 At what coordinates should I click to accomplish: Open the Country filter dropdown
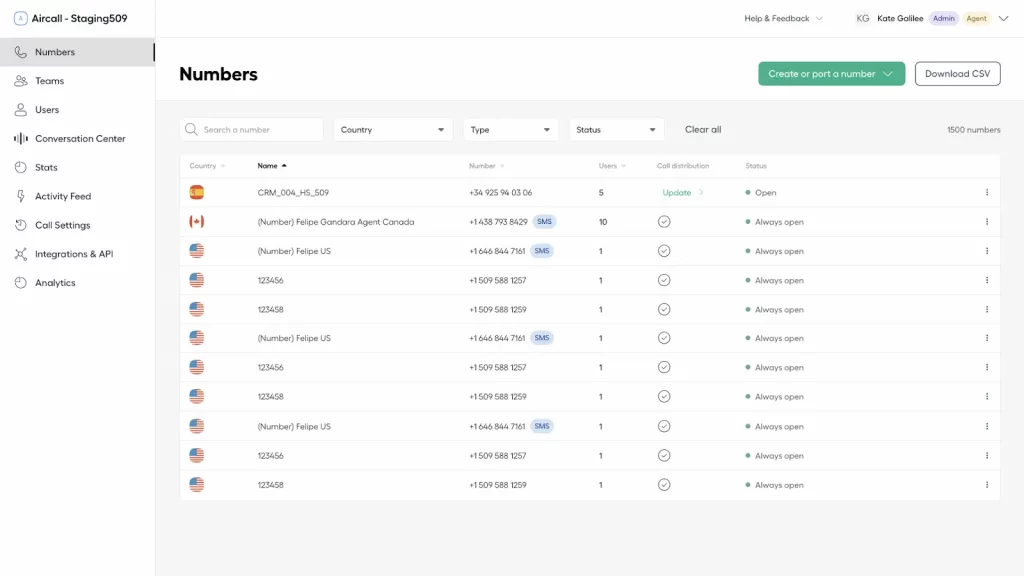(393, 130)
